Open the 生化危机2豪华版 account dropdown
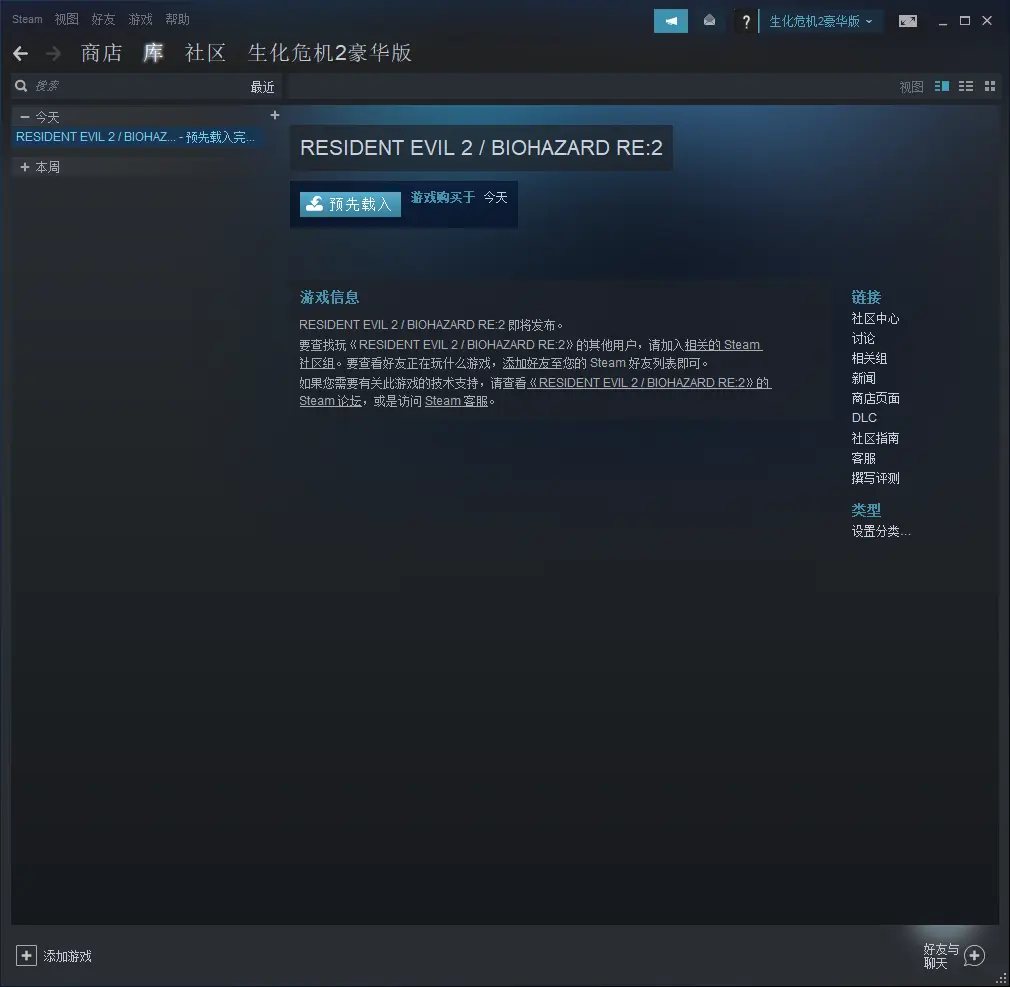The width and height of the screenshot is (1010, 987). tap(821, 21)
